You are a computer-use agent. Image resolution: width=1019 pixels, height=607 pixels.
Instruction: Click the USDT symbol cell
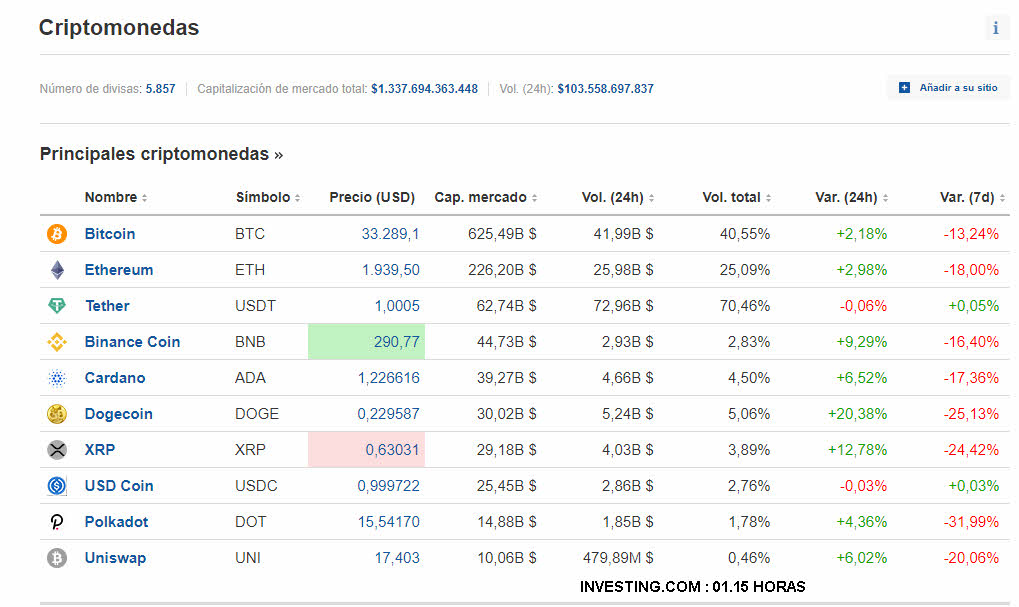click(255, 306)
